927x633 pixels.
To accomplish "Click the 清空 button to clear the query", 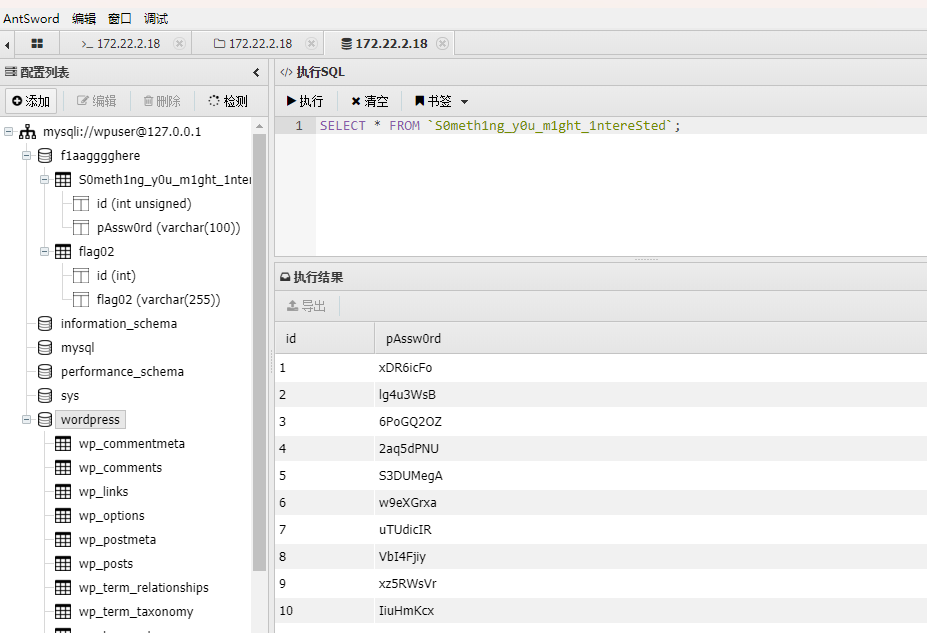I will (369, 101).
